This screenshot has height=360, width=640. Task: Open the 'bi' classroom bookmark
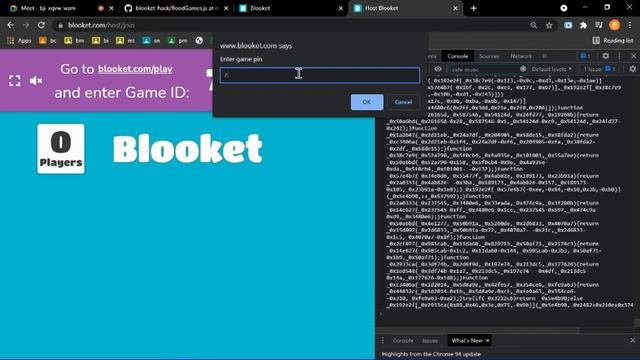tap(100, 40)
